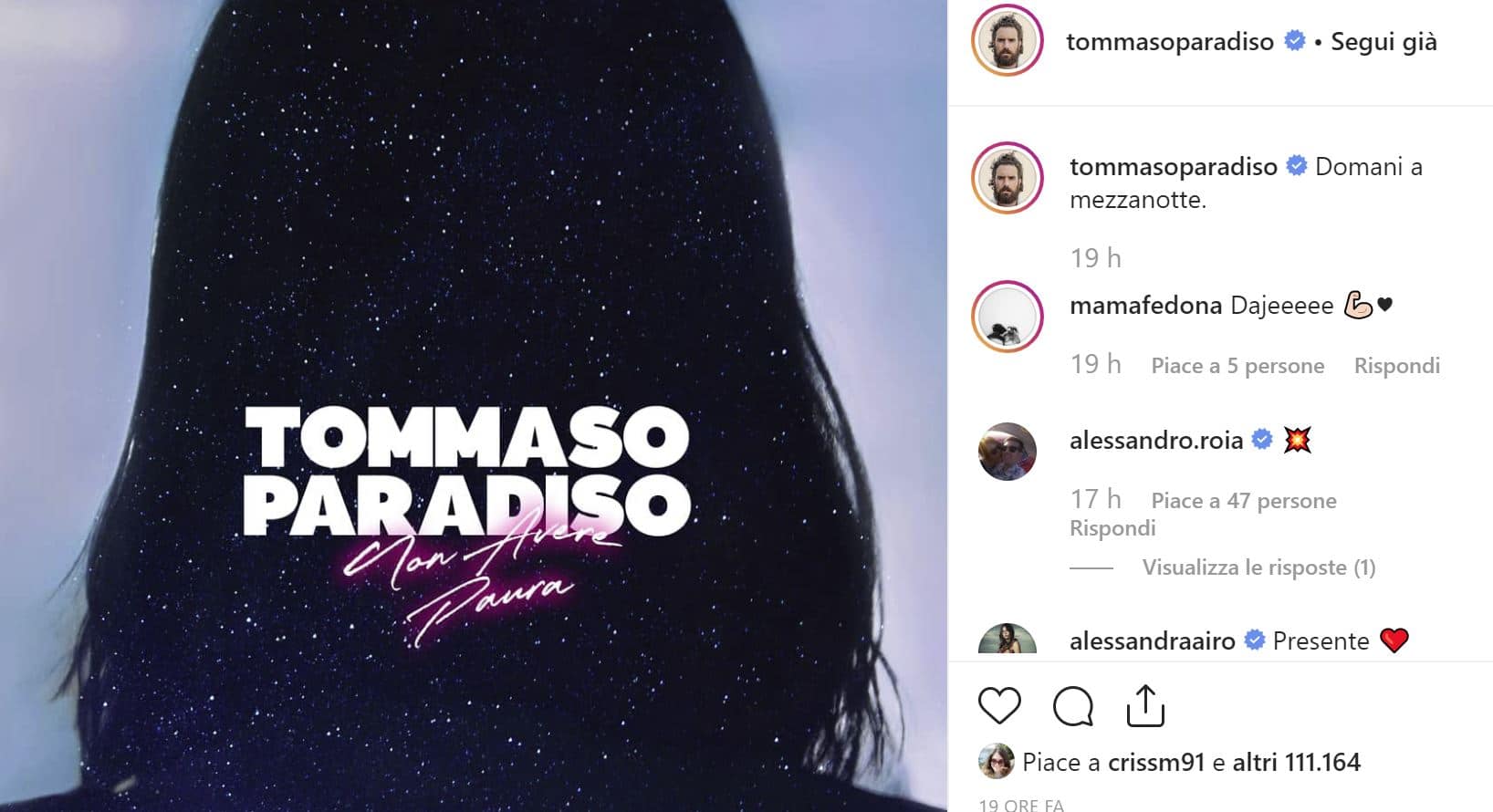Reply to mamafedona's comment with Rispondi
The height and width of the screenshot is (812, 1493).
(1396, 366)
